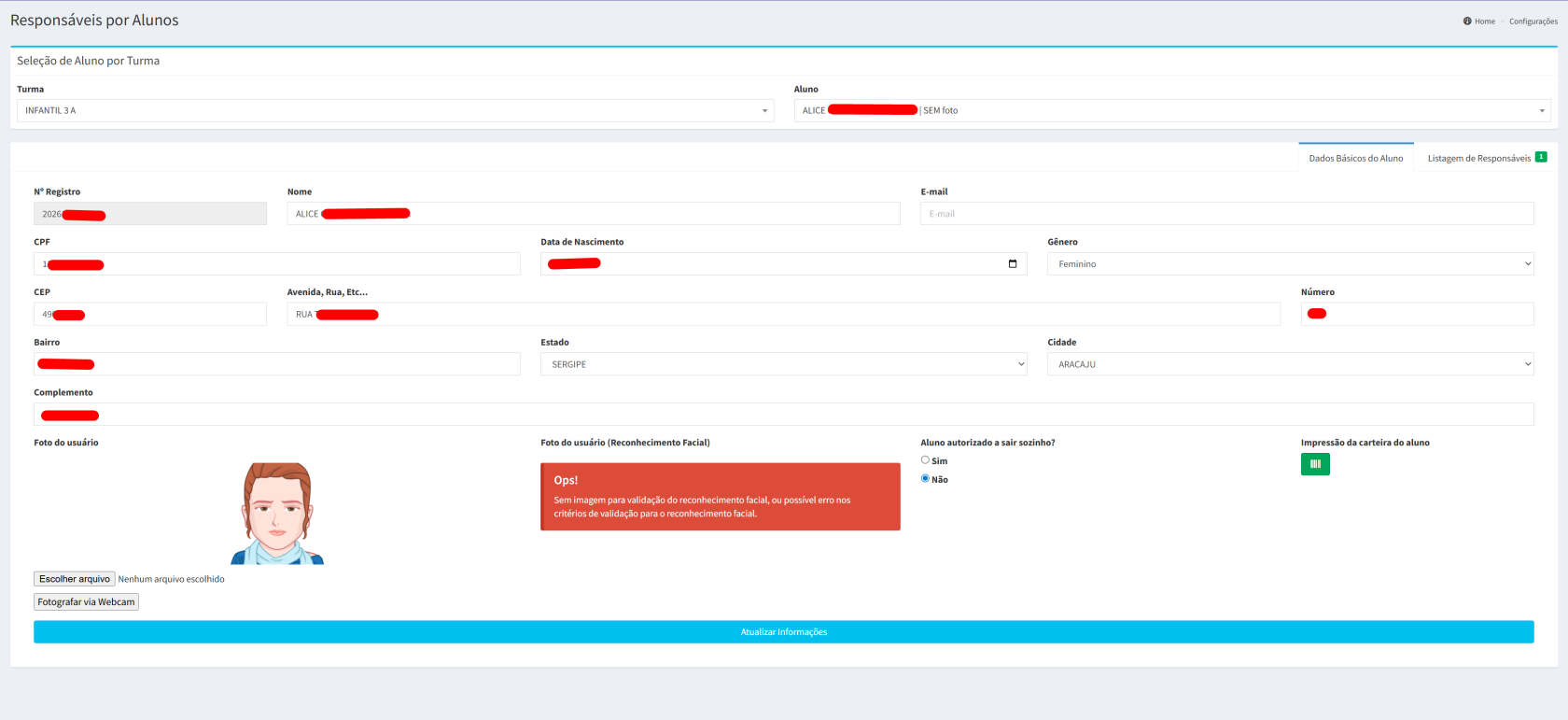
Task: Click the Nome input field
Action: coord(594,214)
